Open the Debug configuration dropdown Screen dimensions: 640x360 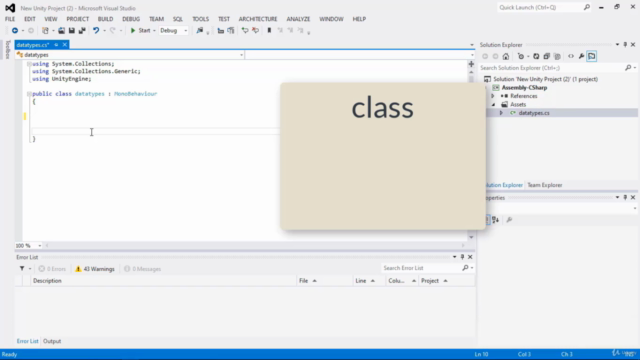(173, 31)
